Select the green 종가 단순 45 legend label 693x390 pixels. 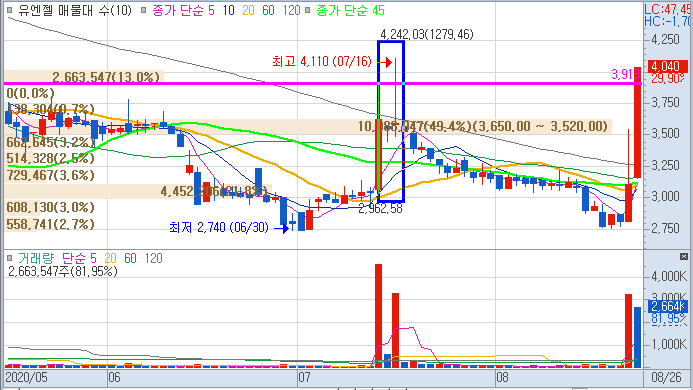click(x=350, y=10)
